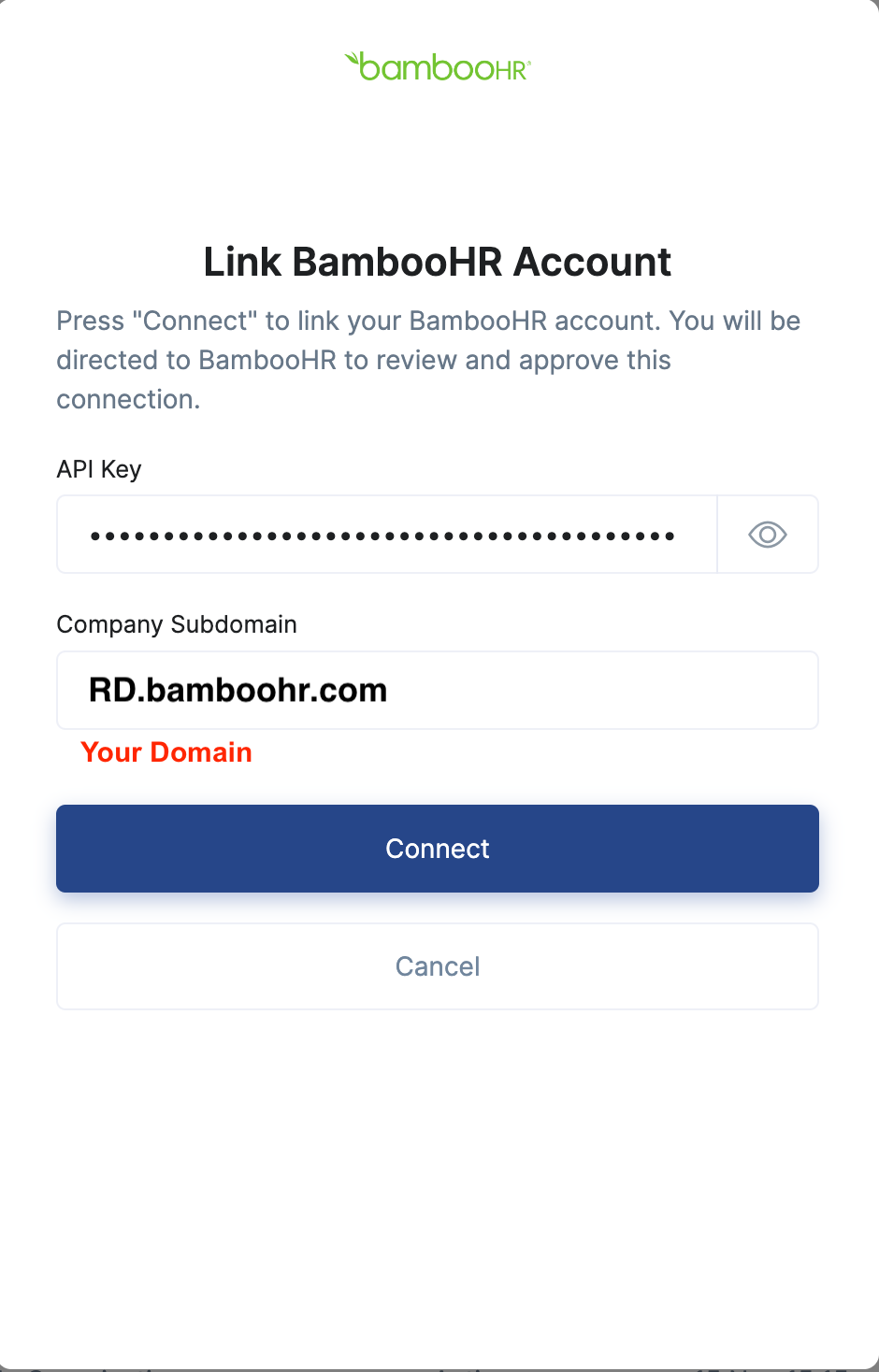Screen dimensions: 879x1372
Task: Click the Connect button
Action: (x=438, y=849)
